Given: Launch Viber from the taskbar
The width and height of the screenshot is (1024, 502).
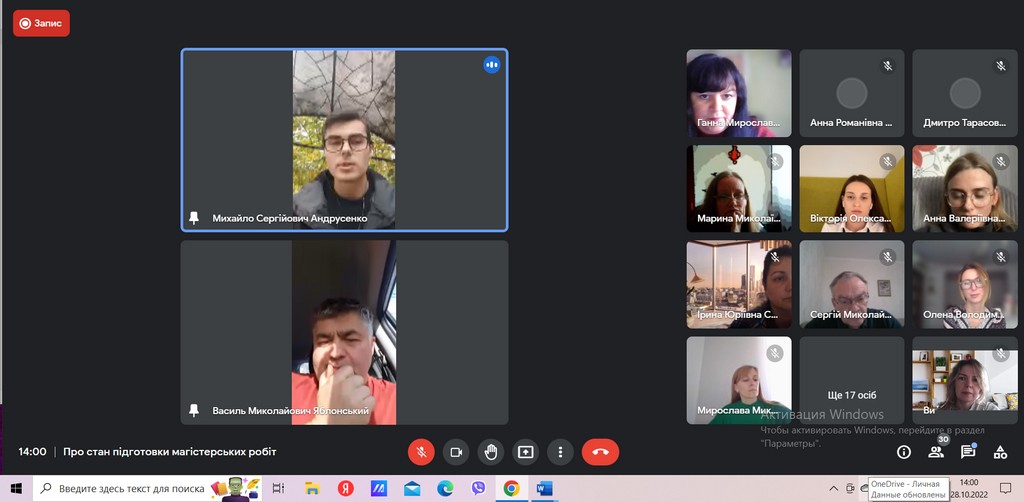Looking at the screenshot, I should point(478,488).
